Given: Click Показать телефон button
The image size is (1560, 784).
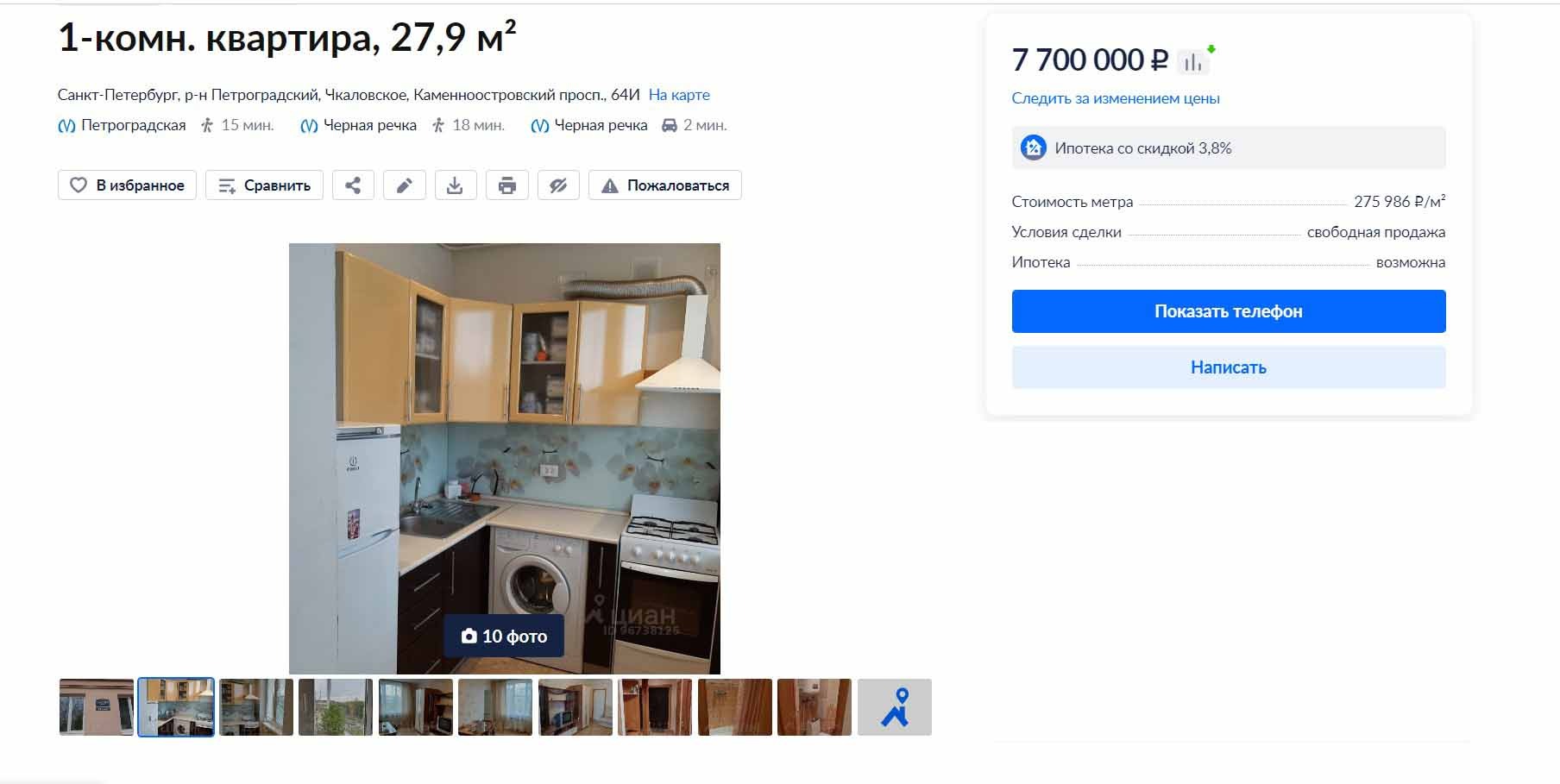Looking at the screenshot, I should [1229, 311].
